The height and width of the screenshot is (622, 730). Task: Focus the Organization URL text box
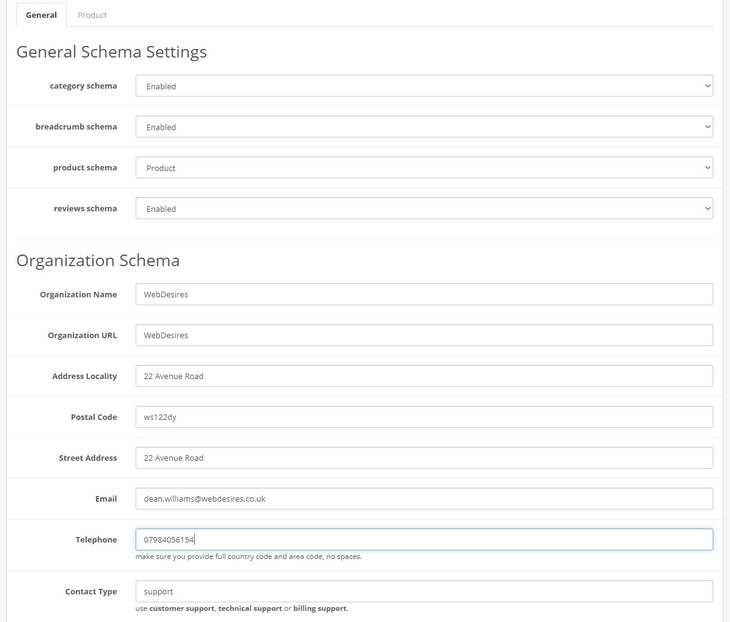424,336
